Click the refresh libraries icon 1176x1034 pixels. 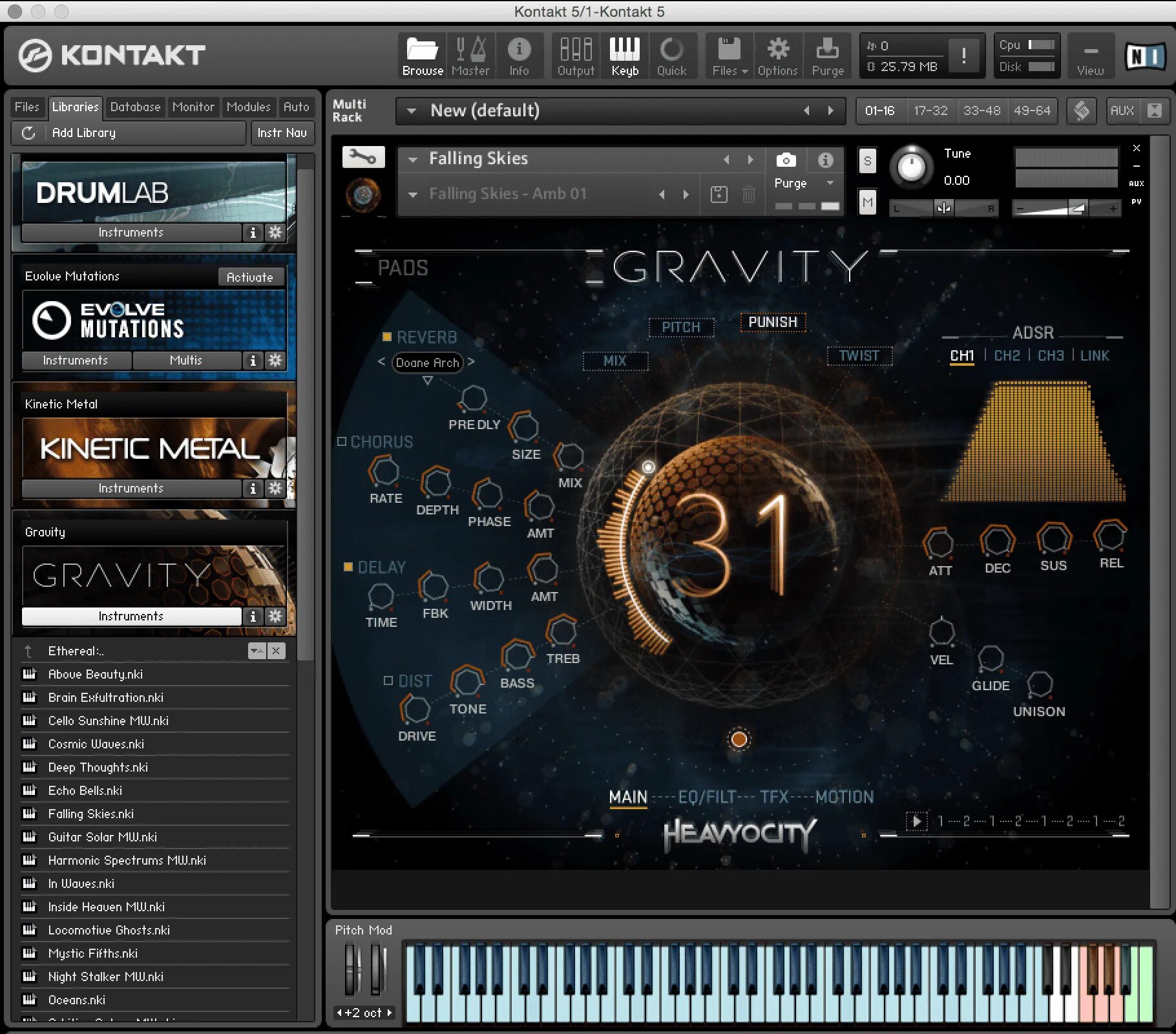[28, 133]
